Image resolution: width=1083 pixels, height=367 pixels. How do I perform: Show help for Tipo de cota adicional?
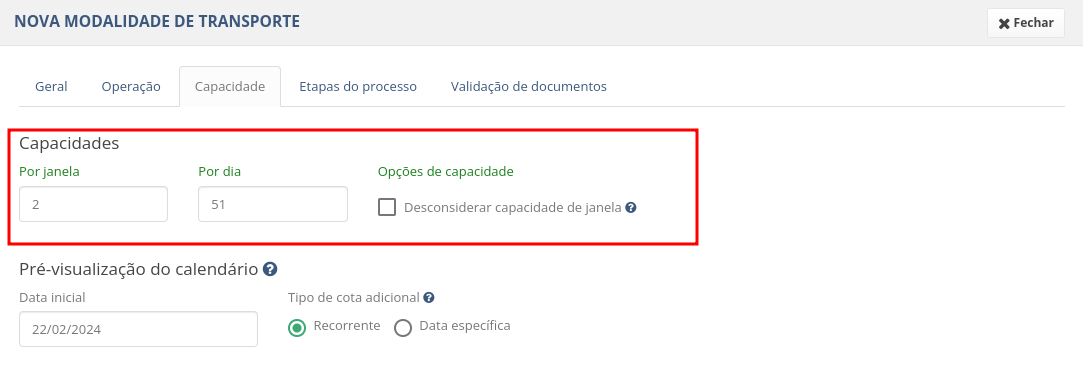(x=429, y=298)
